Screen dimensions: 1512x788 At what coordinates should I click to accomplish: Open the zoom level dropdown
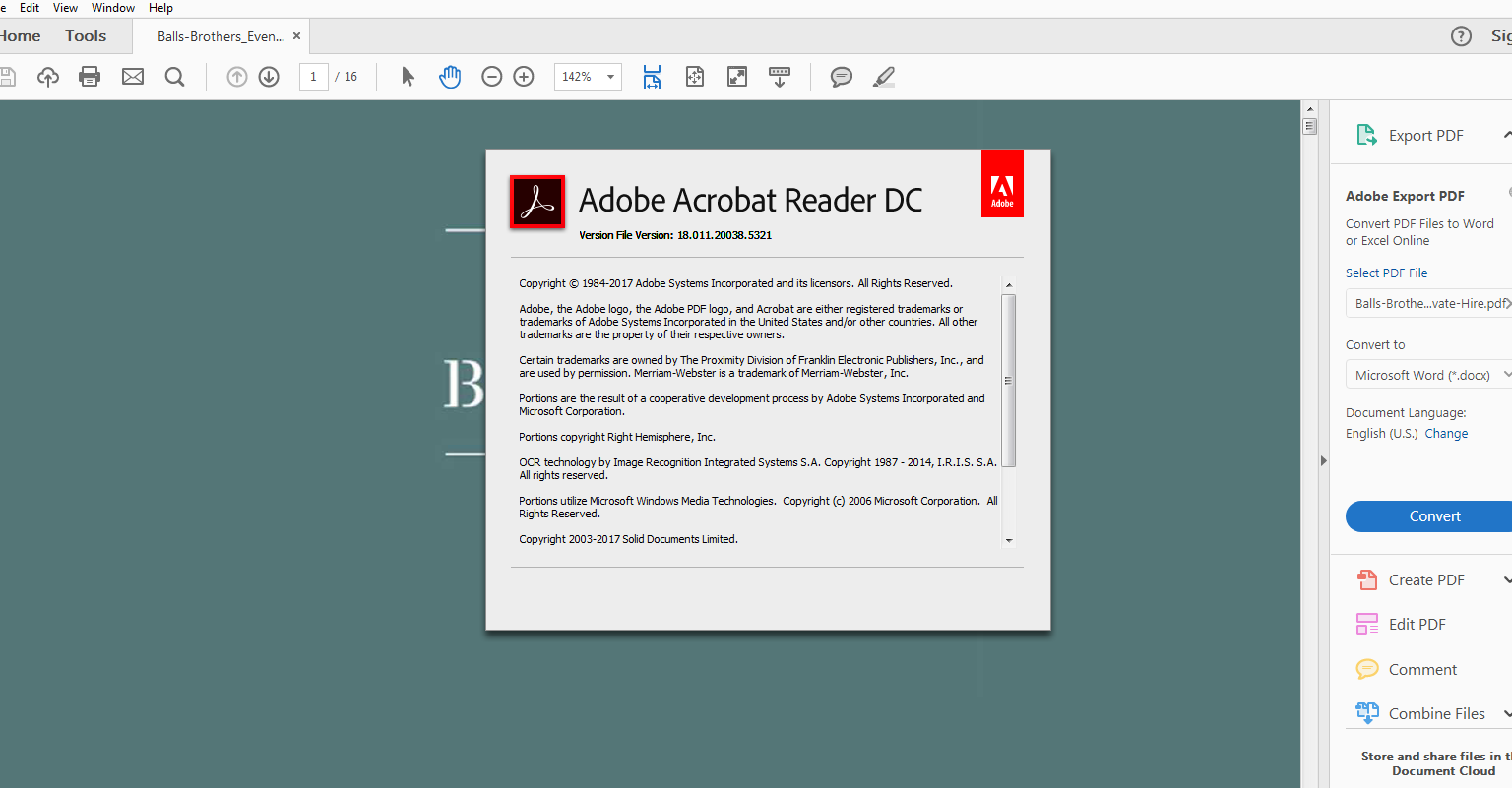(610, 76)
